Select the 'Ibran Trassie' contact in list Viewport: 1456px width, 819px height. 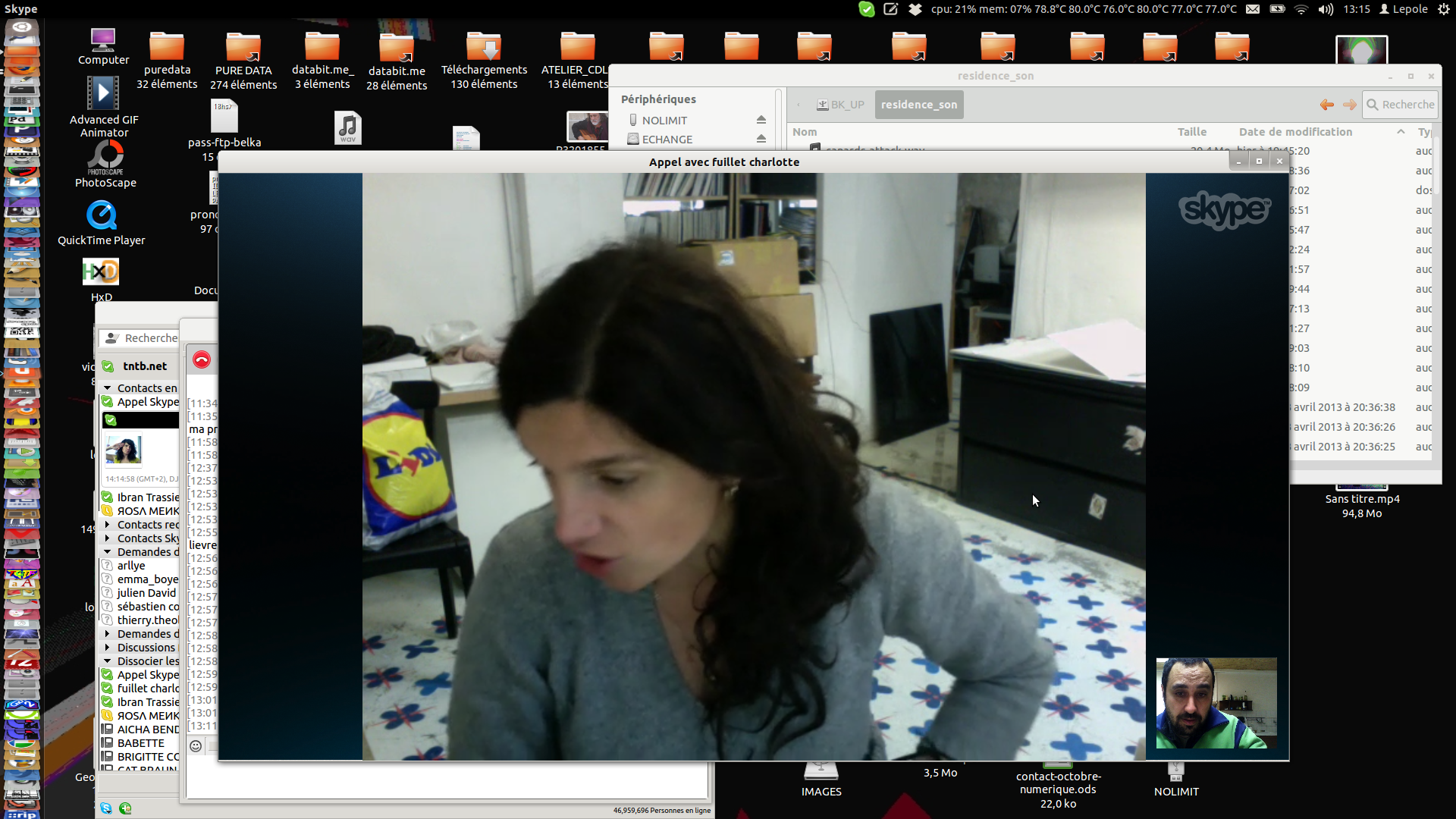coord(148,497)
